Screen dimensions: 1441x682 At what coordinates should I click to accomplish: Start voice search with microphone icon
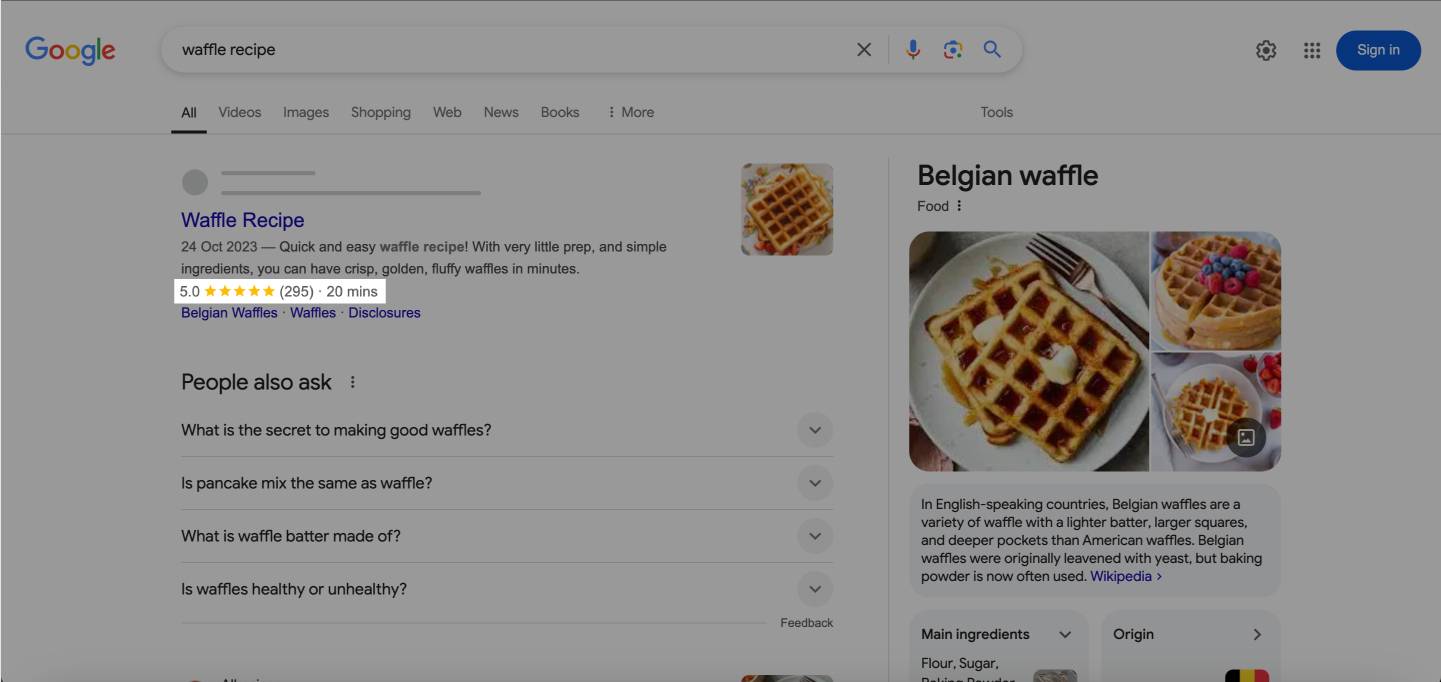click(x=912, y=50)
